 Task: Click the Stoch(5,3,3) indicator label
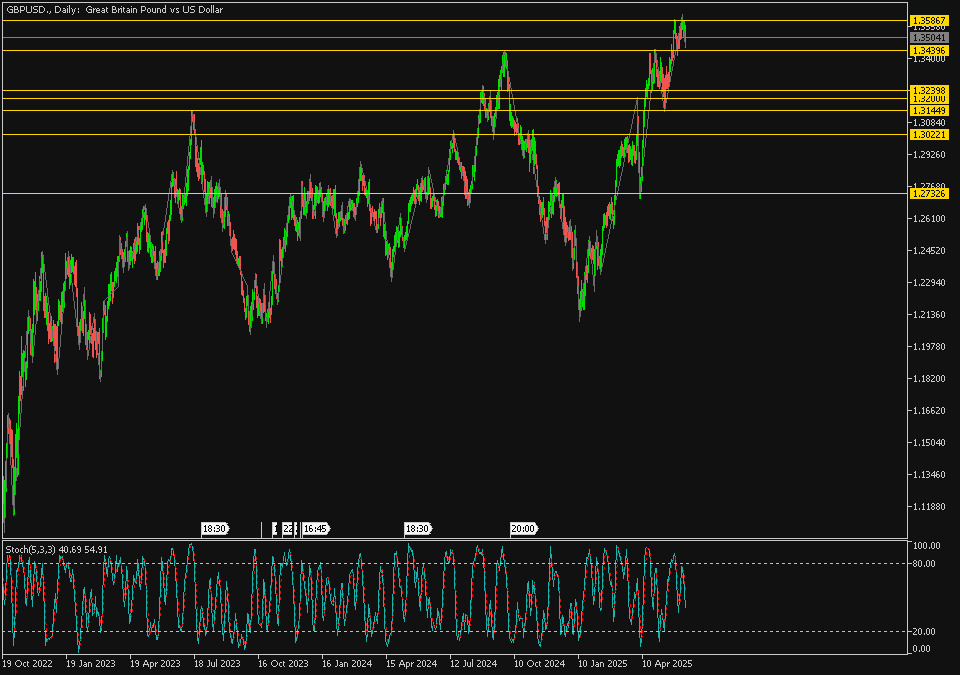pos(56,549)
